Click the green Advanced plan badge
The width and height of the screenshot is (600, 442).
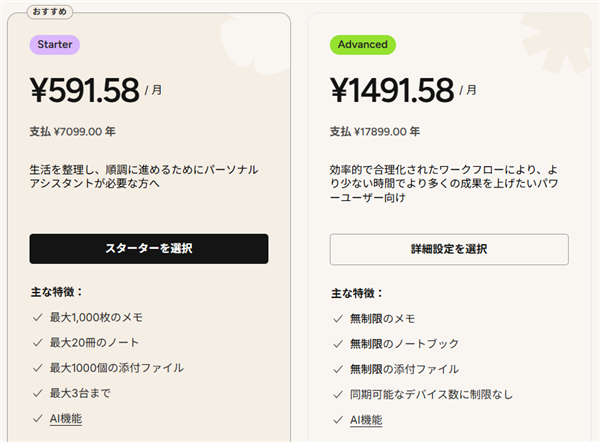pyautogui.click(x=362, y=45)
